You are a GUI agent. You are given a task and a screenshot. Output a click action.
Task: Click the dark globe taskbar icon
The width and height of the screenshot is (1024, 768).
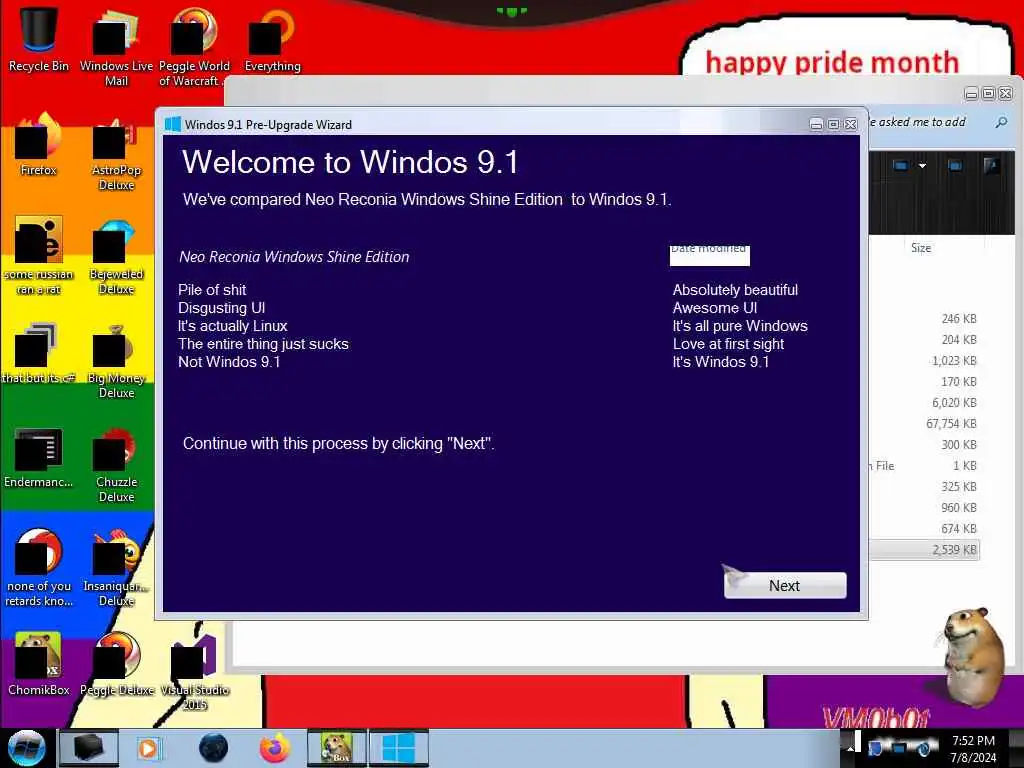214,748
